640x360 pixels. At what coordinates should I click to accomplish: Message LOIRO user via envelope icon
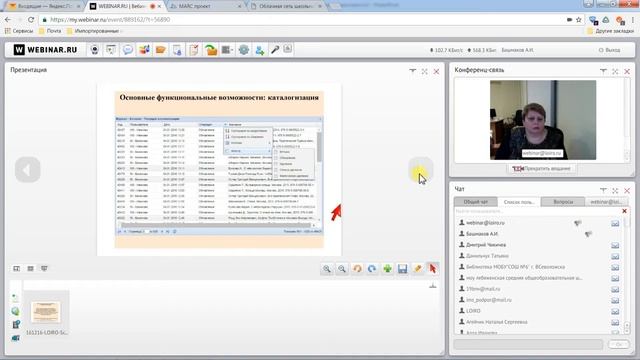[615, 311]
